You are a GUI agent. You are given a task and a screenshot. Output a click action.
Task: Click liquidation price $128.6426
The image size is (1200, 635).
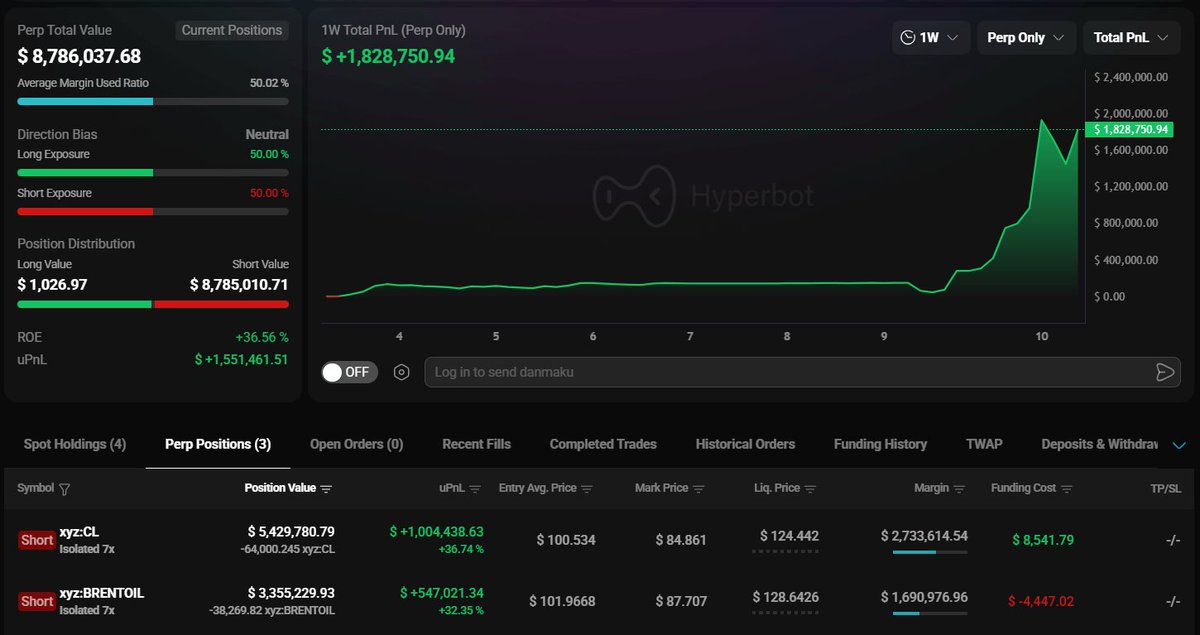[785, 597]
